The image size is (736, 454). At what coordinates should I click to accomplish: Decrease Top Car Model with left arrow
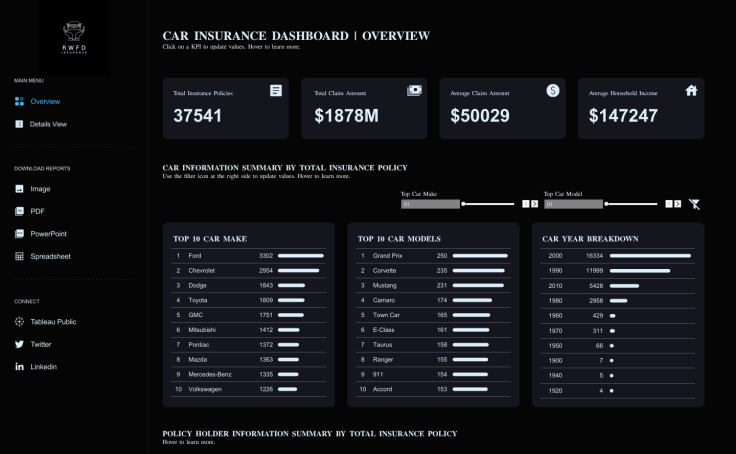click(669, 204)
